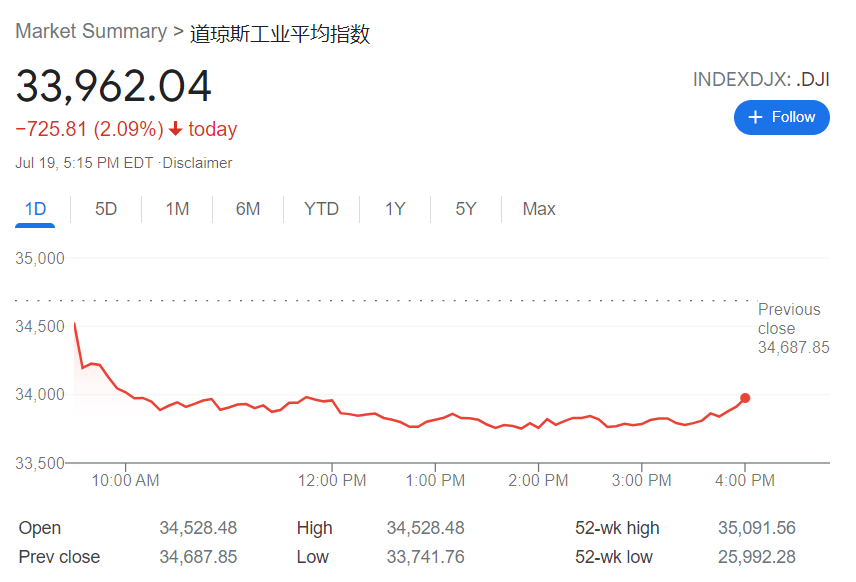Click the 33,962.04 index price
The height and width of the screenshot is (582, 856).
[114, 86]
